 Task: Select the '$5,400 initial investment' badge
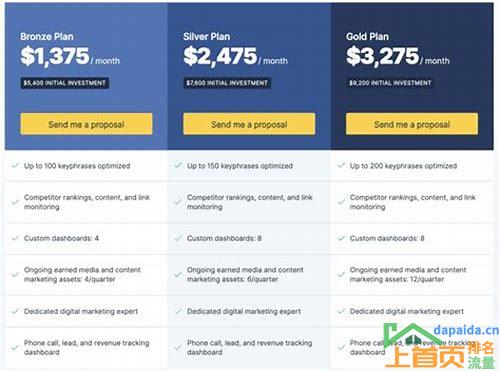click(65, 83)
